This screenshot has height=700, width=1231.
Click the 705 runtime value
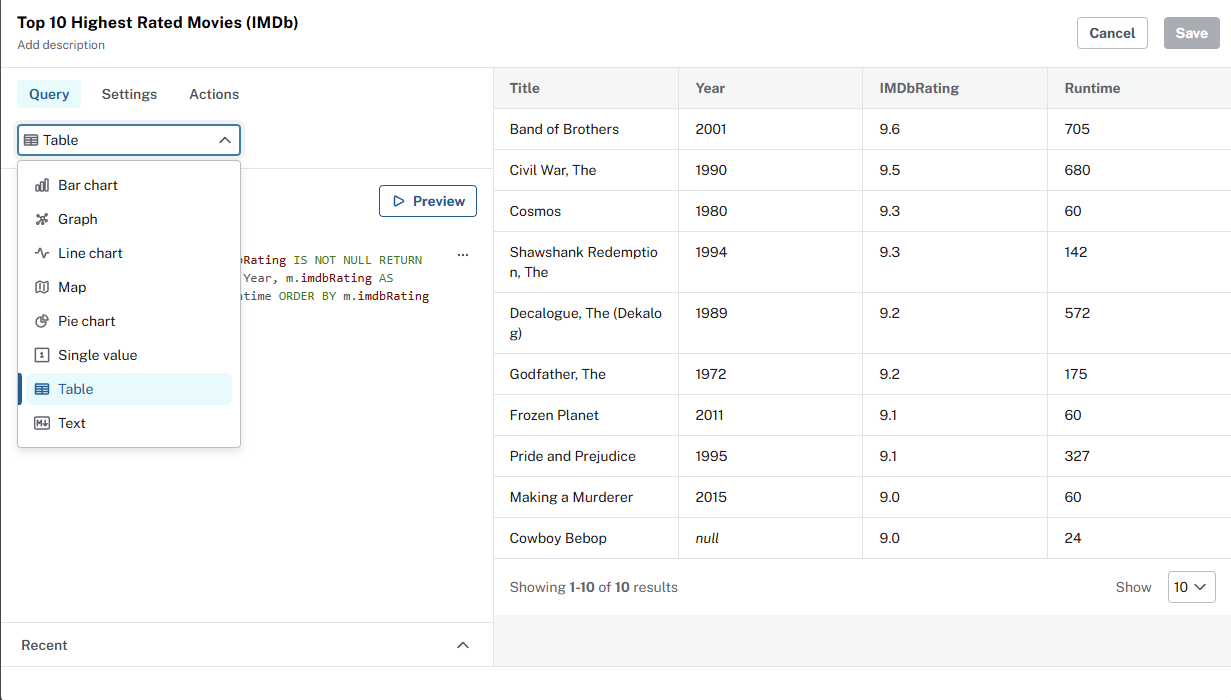(x=1077, y=129)
